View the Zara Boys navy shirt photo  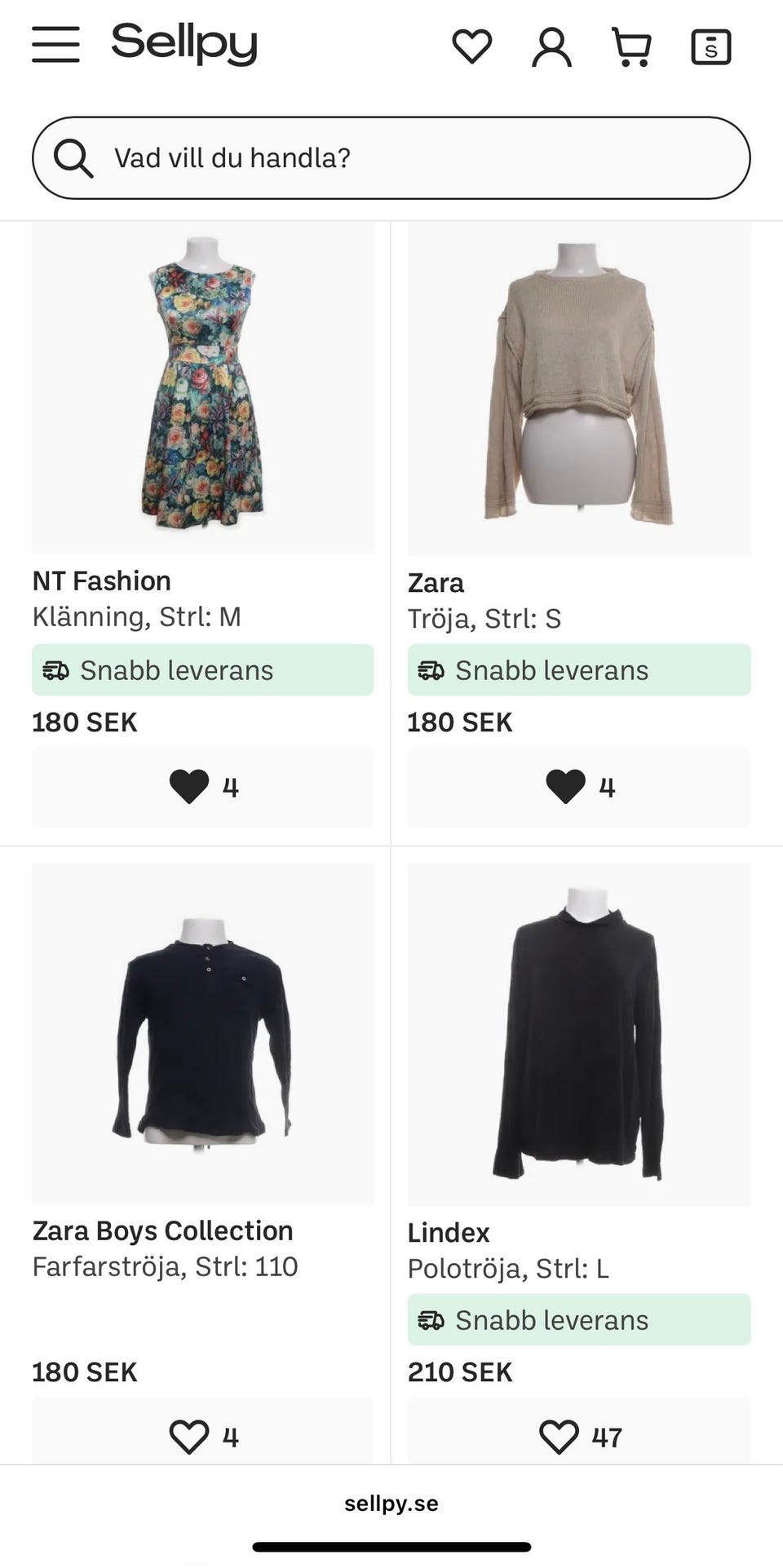(202, 1033)
